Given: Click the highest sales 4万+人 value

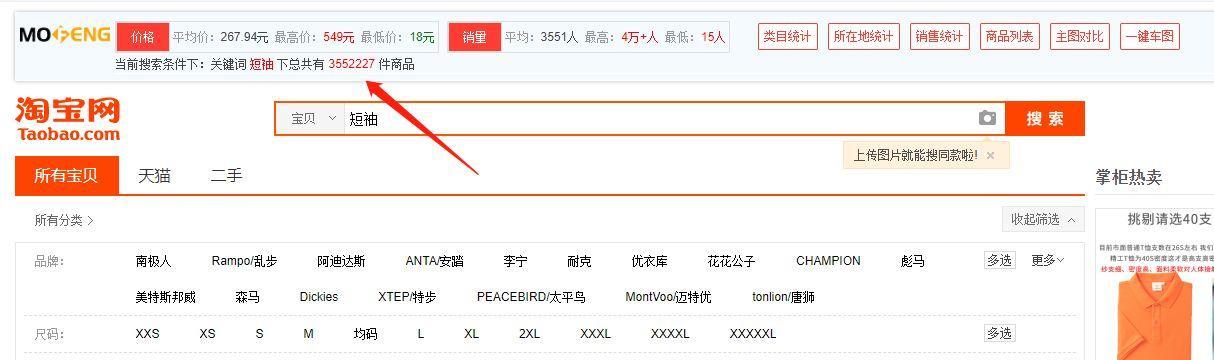Looking at the screenshot, I should point(639,37).
